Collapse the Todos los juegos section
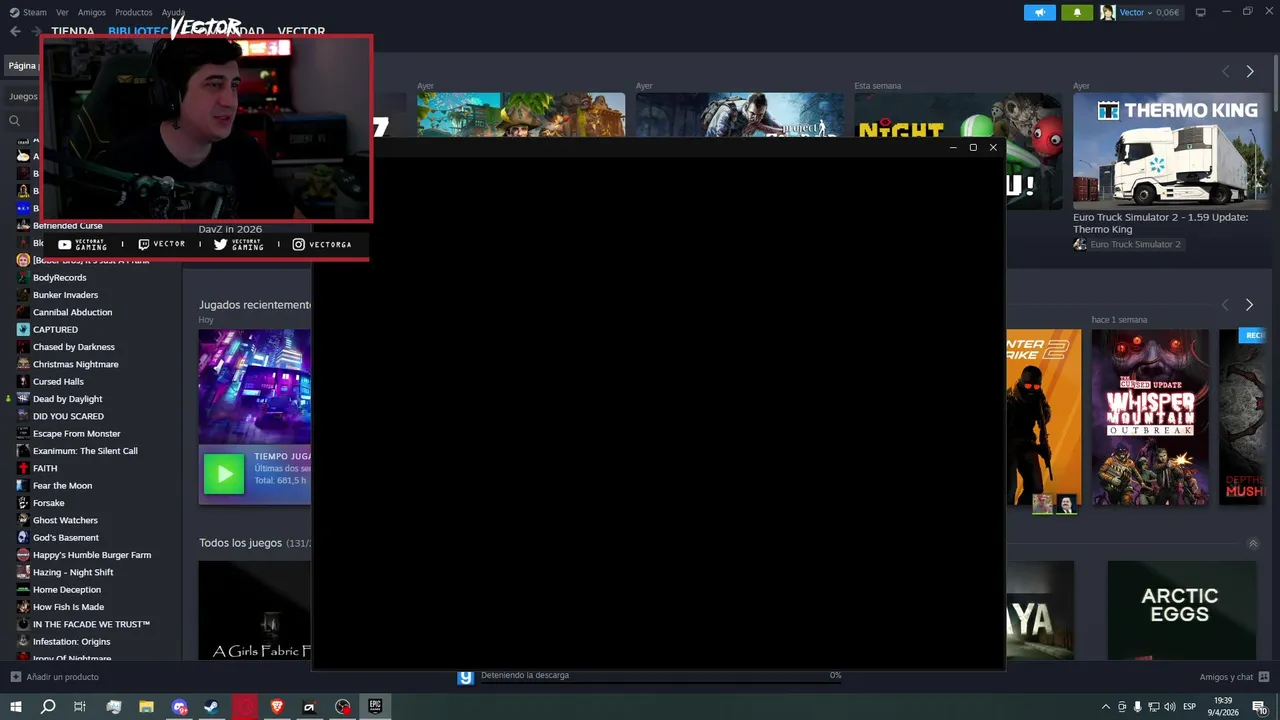The image size is (1280, 720). coord(1253,544)
